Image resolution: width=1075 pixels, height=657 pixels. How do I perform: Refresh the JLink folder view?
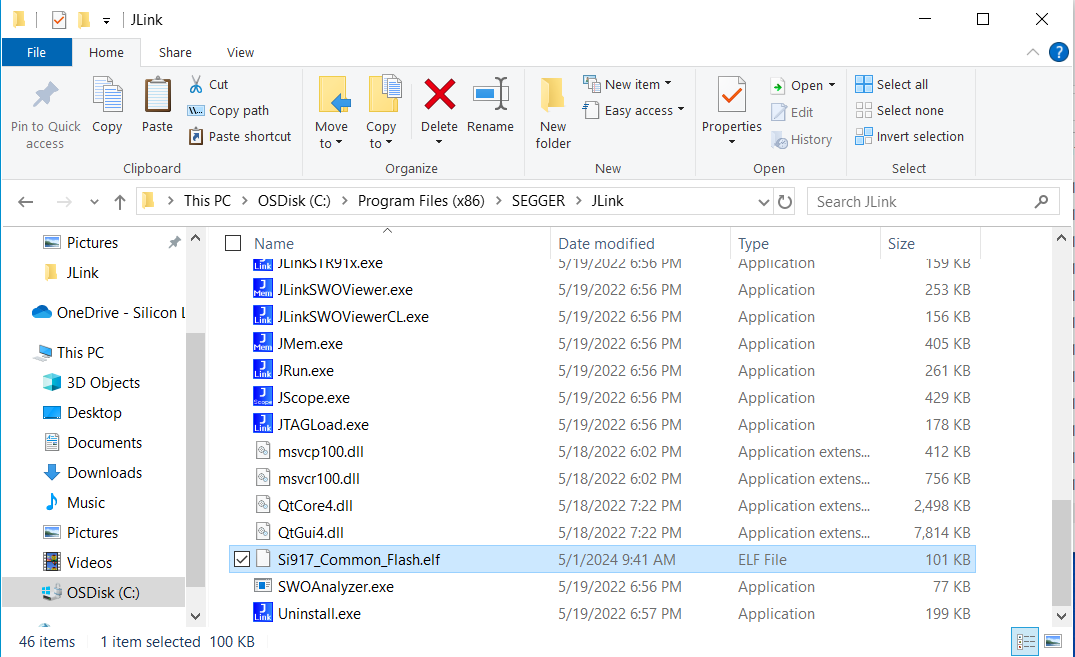[785, 202]
